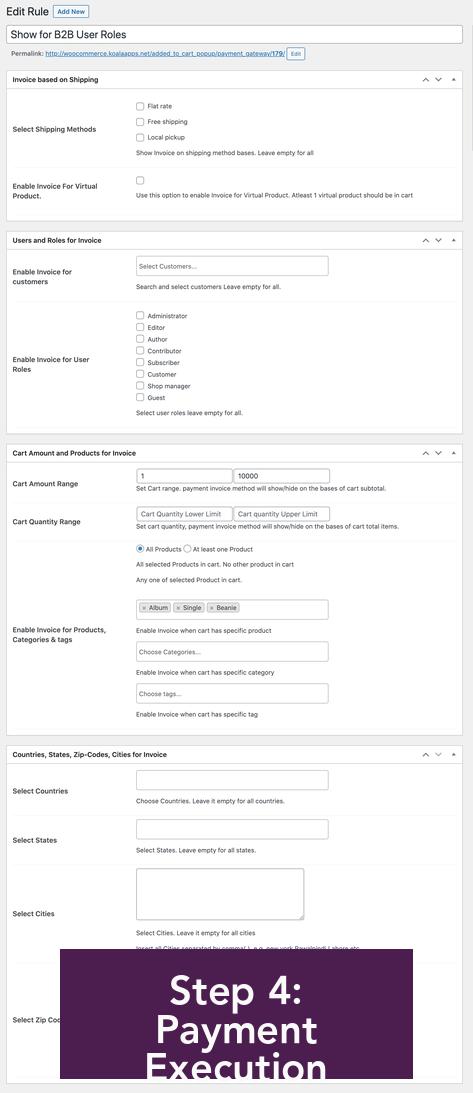Remove the Album product tag

click(144, 608)
